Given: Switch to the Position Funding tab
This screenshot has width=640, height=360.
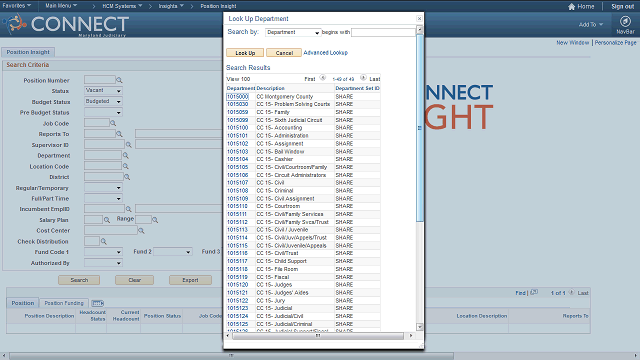Looking at the screenshot, I should (x=64, y=303).
